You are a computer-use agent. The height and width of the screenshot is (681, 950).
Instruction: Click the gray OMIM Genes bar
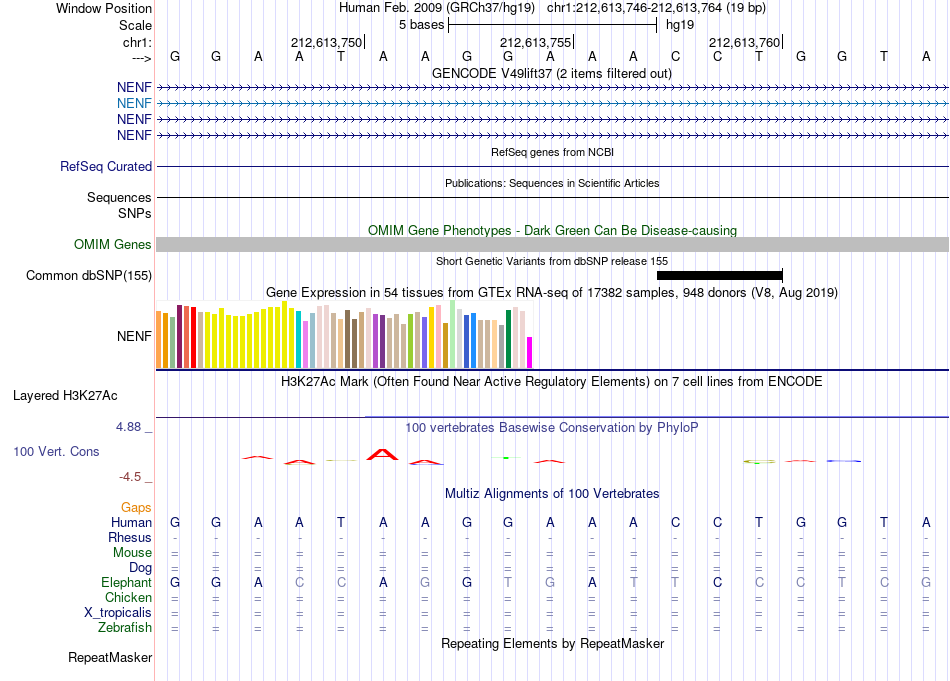(x=552, y=244)
